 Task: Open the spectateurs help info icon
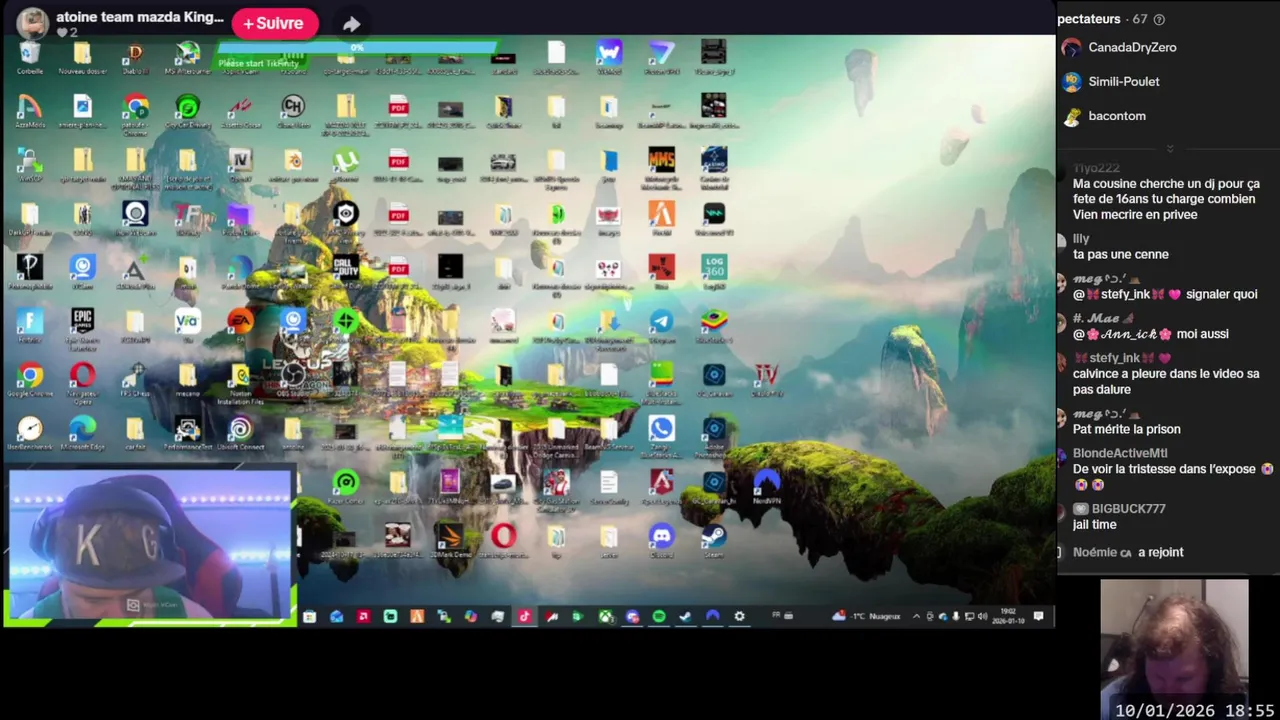point(1159,19)
